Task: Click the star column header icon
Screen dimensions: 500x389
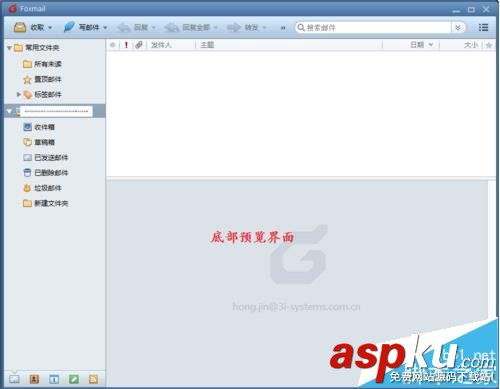Action: (x=489, y=45)
